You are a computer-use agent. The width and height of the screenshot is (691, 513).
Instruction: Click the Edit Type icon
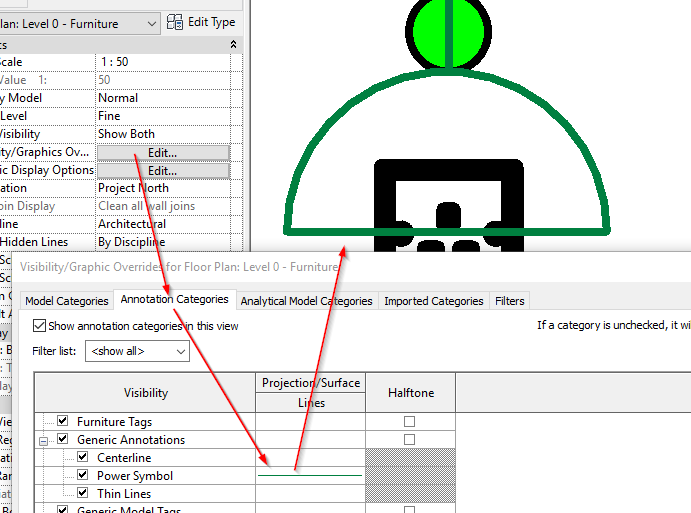coord(175,22)
